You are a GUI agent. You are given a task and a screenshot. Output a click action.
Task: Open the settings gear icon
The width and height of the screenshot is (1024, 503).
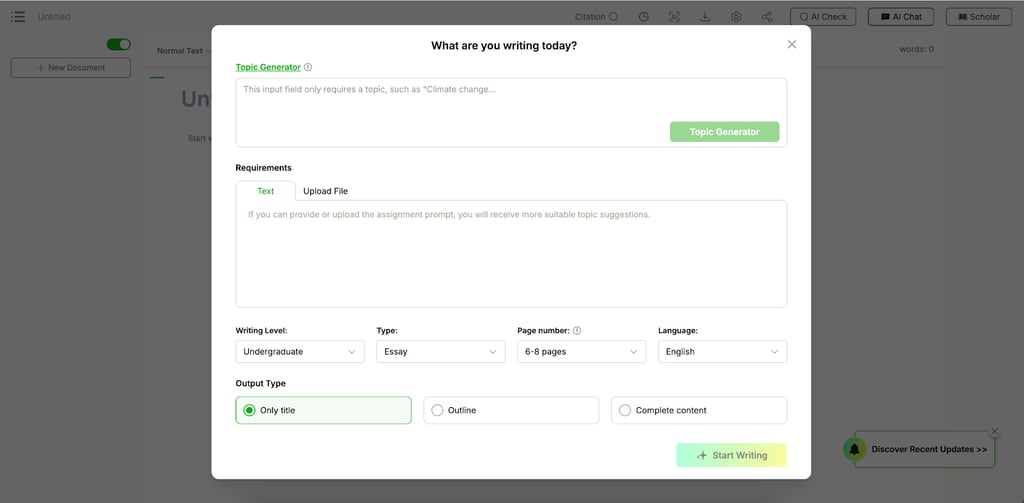coord(736,17)
